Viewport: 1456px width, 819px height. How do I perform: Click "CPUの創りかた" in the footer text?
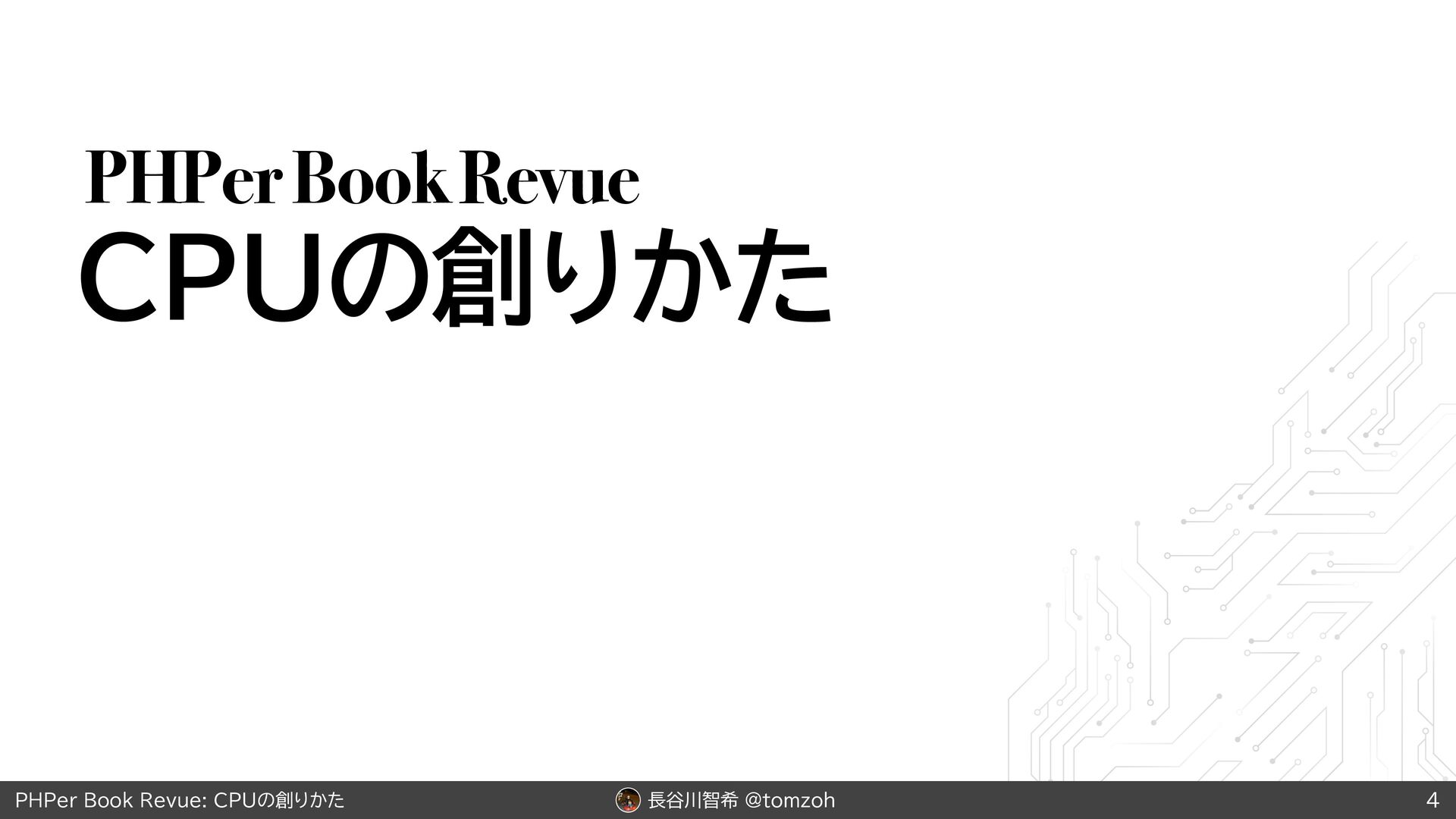click(x=280, y=800)
